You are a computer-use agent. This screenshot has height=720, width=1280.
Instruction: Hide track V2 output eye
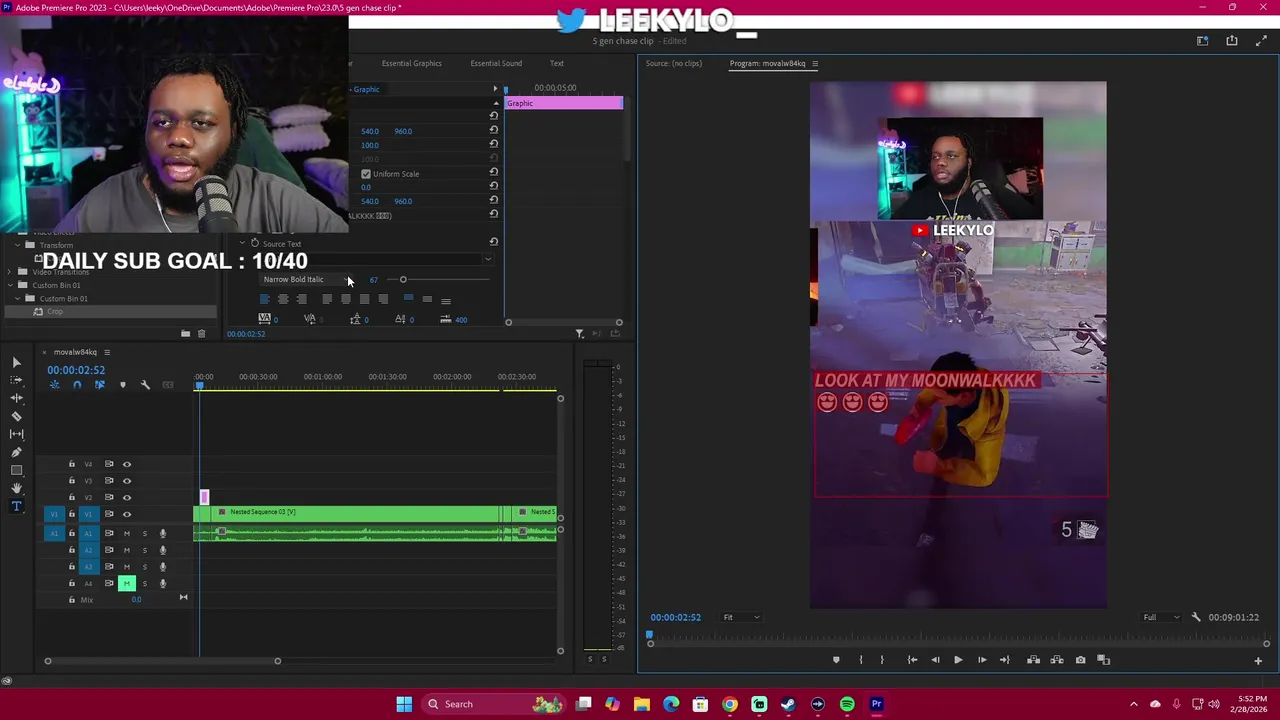(x=127, y=497)
